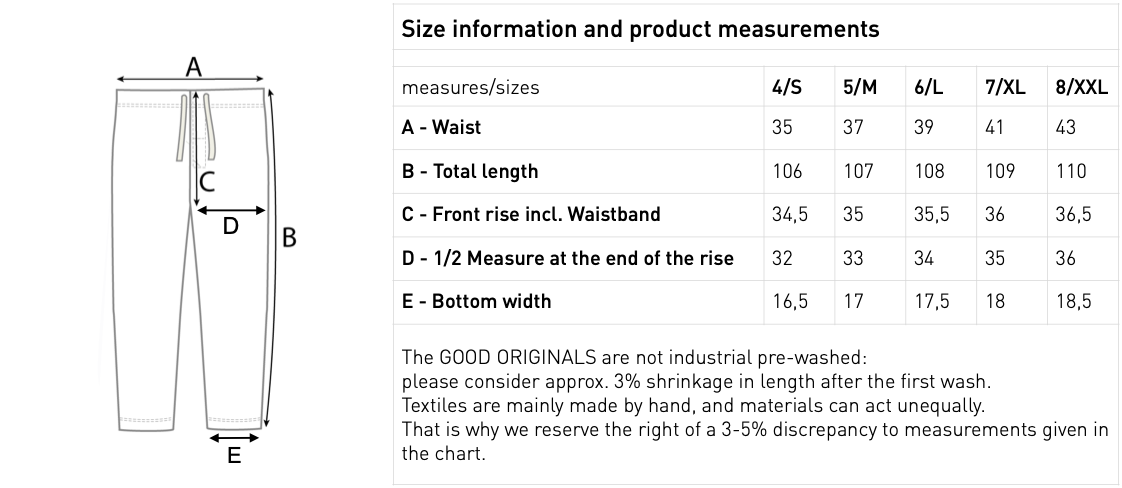
Task: Click the letter C on the diagram
Action: (207, 182)
